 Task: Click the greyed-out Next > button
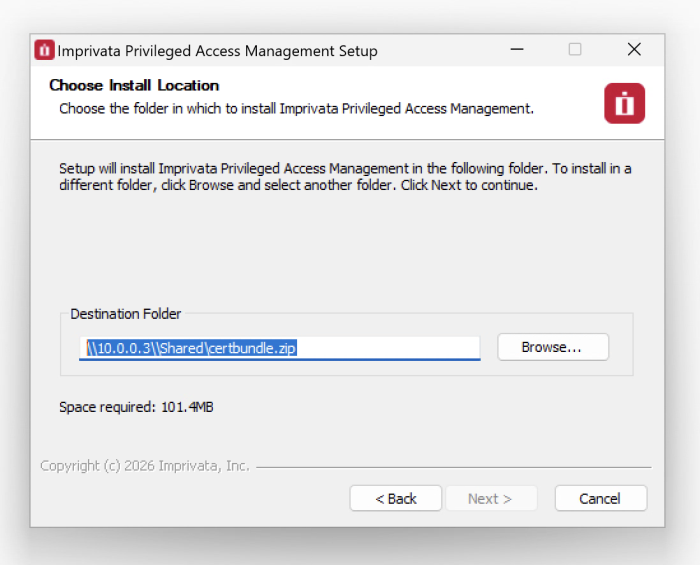point(490,498)
